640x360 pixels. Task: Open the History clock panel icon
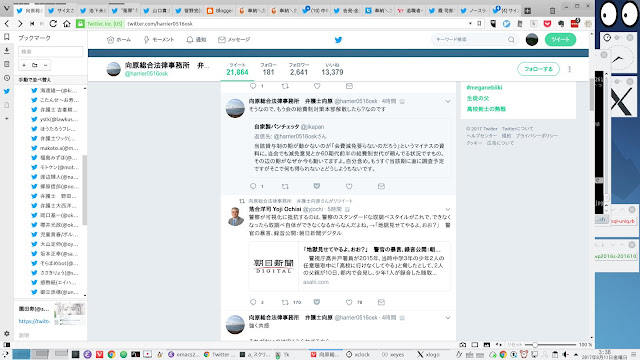point(7,78)
